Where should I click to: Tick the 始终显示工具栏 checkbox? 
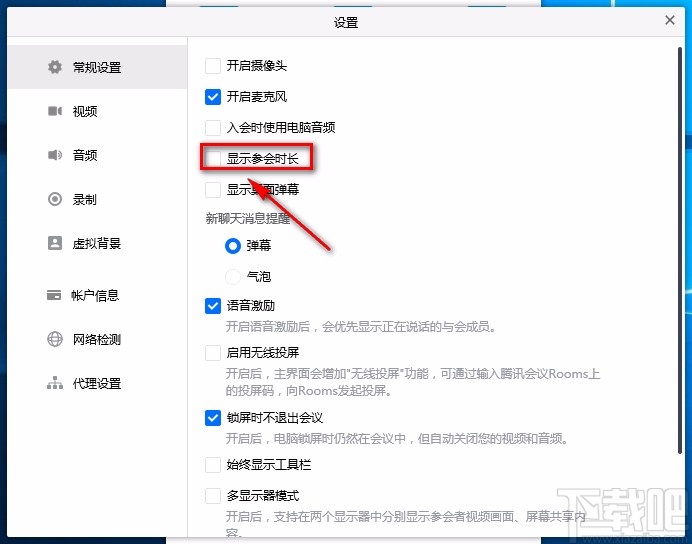point(213,465)
